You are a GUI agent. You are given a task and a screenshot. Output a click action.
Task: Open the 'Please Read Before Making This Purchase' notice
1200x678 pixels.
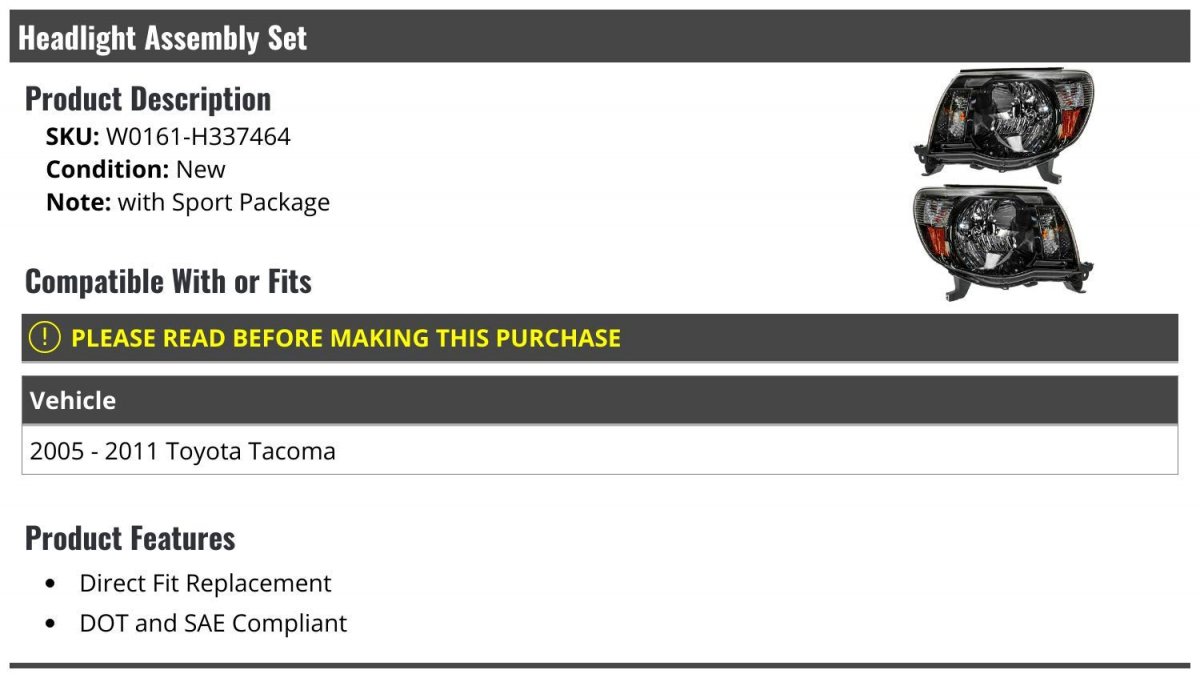point(346,338)
